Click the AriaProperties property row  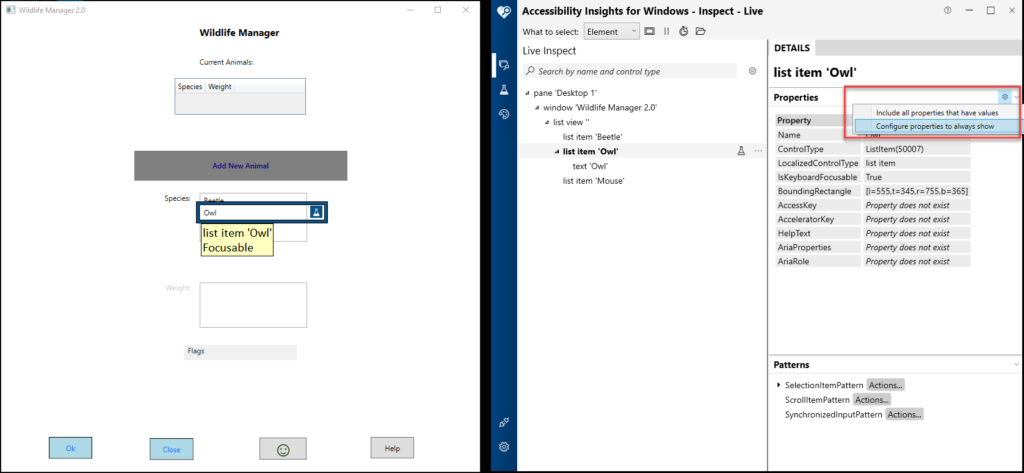pos(872,248)
